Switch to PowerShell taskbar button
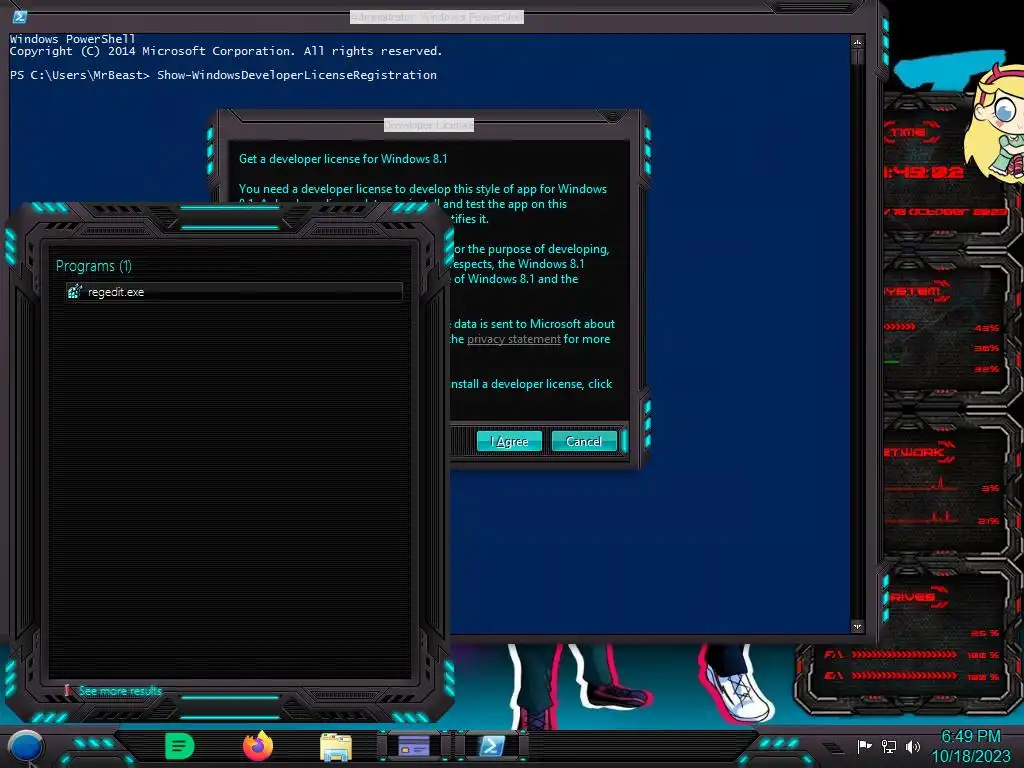The width and height of the screenshot is (1024, 768). click(491, 746)
